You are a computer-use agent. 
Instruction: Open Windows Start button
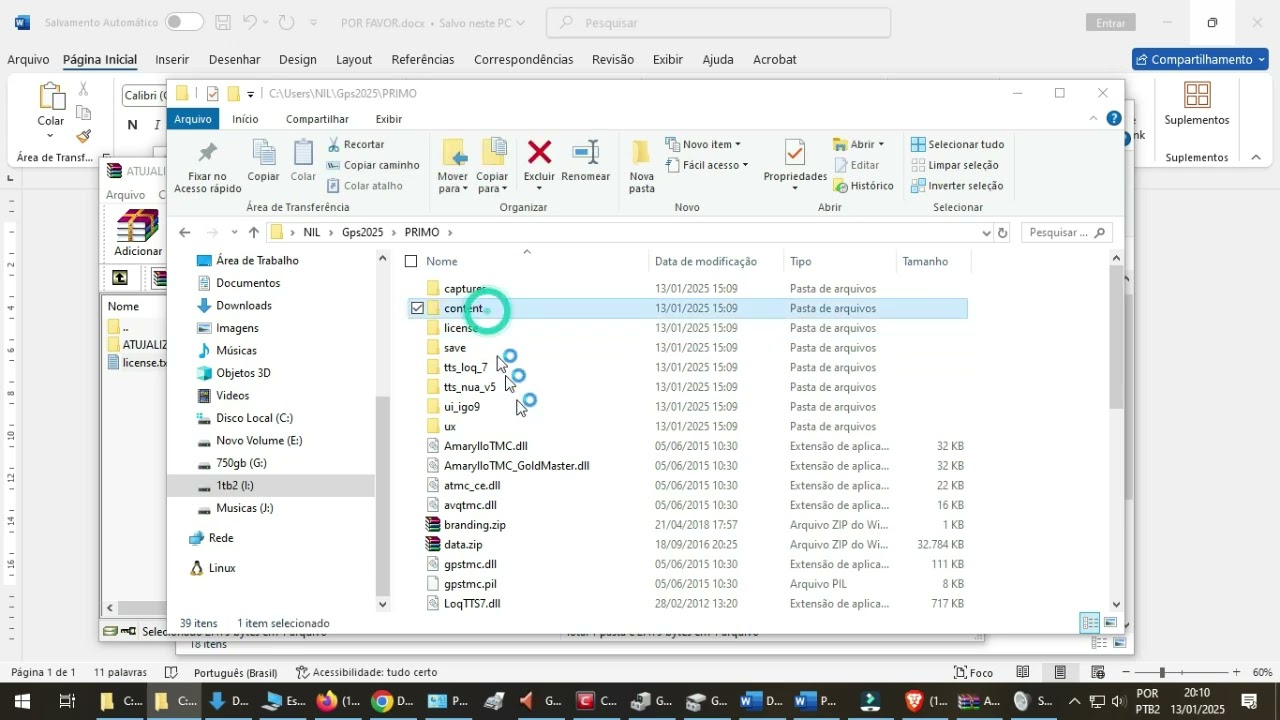(x=22, y=701)
